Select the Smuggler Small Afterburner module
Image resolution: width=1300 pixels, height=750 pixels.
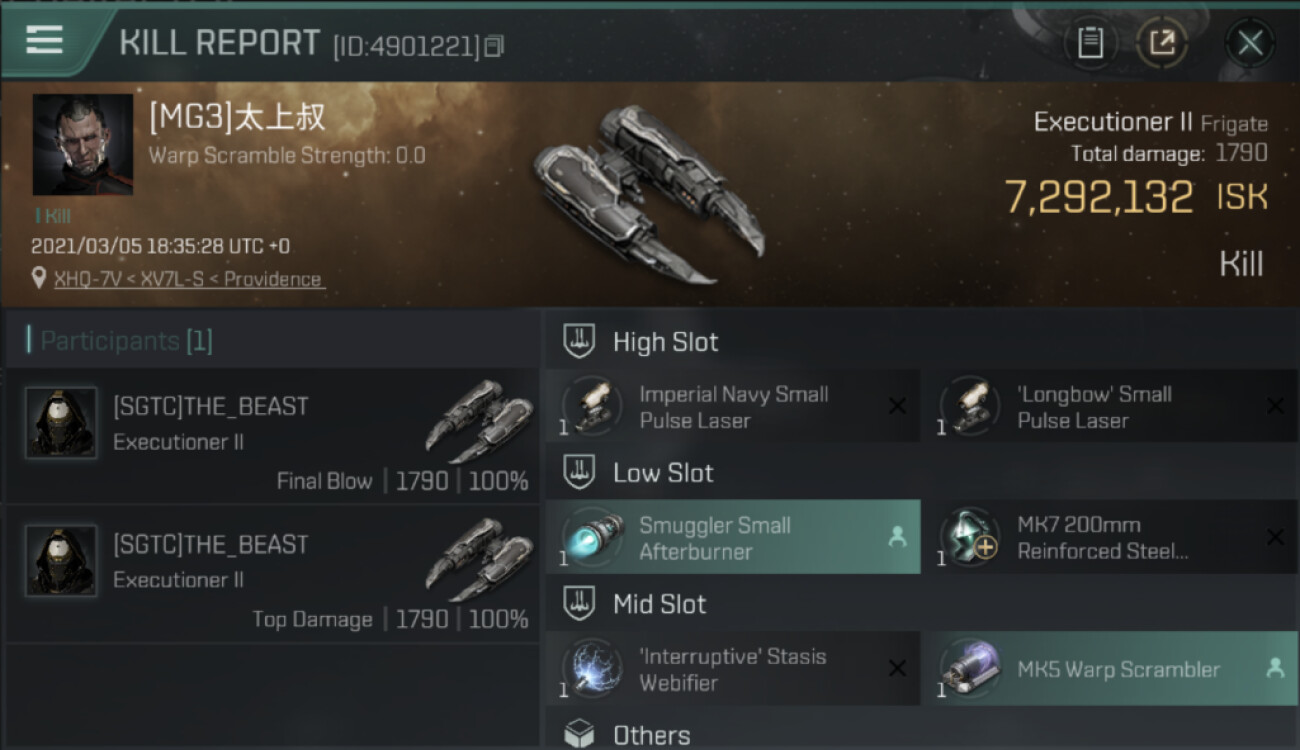(x=732, y=538)
